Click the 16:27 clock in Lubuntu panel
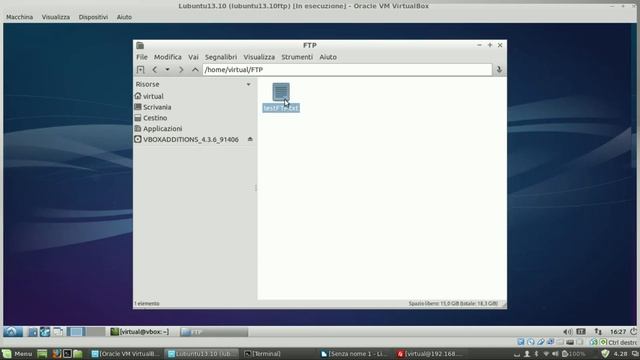Screen dimensions: 640x360 (x=618, y=332)
